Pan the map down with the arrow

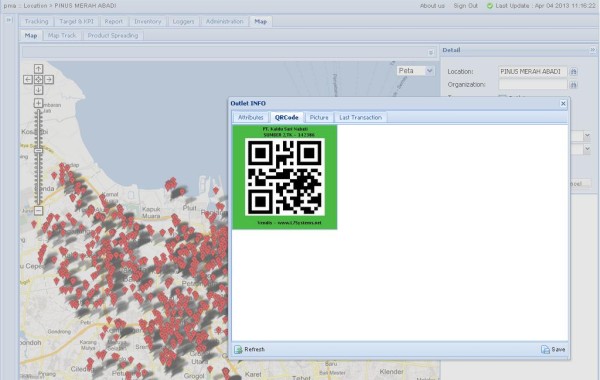[38, 90]
